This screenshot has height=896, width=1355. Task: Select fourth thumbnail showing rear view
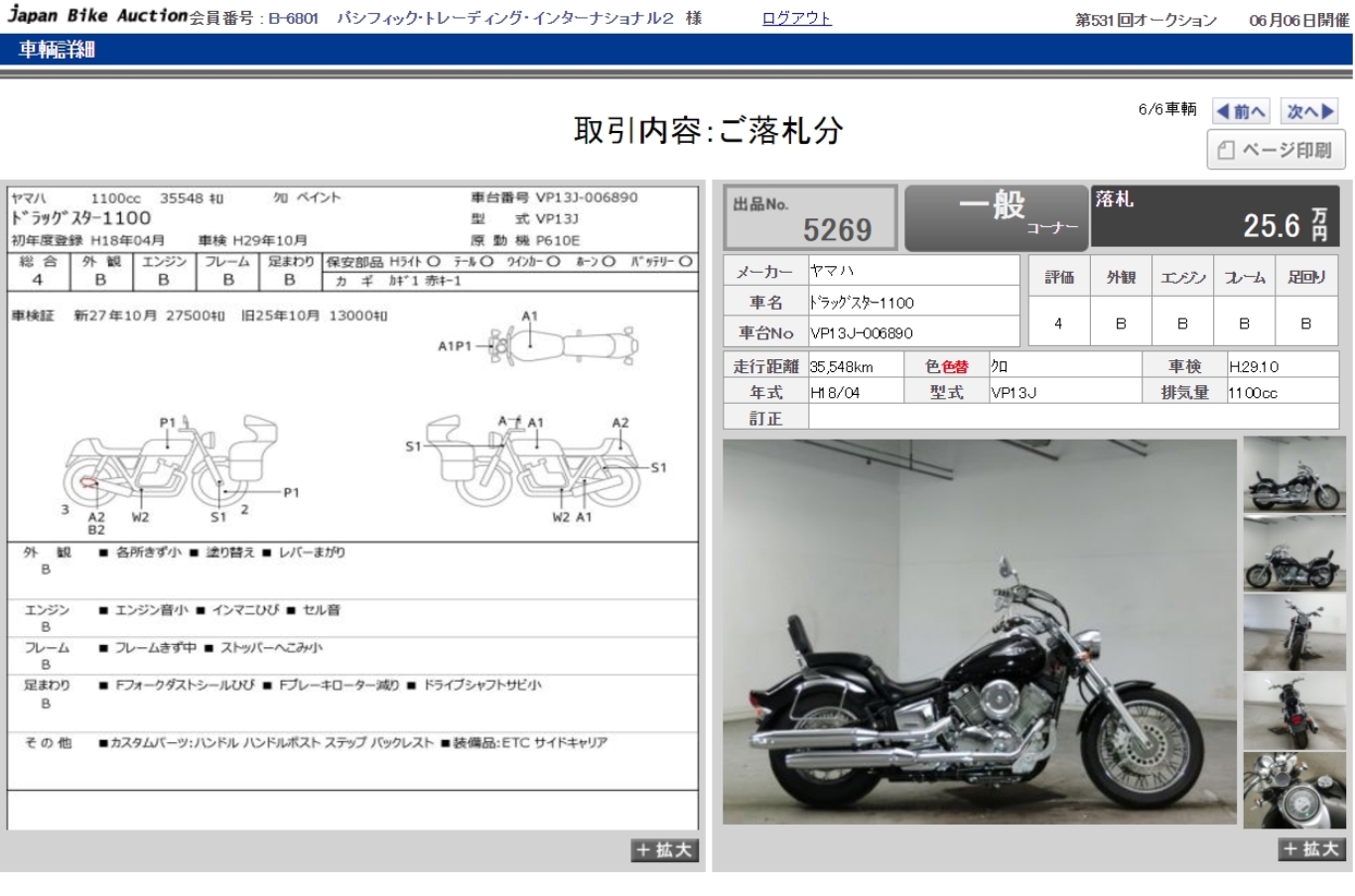[1293, 710]
